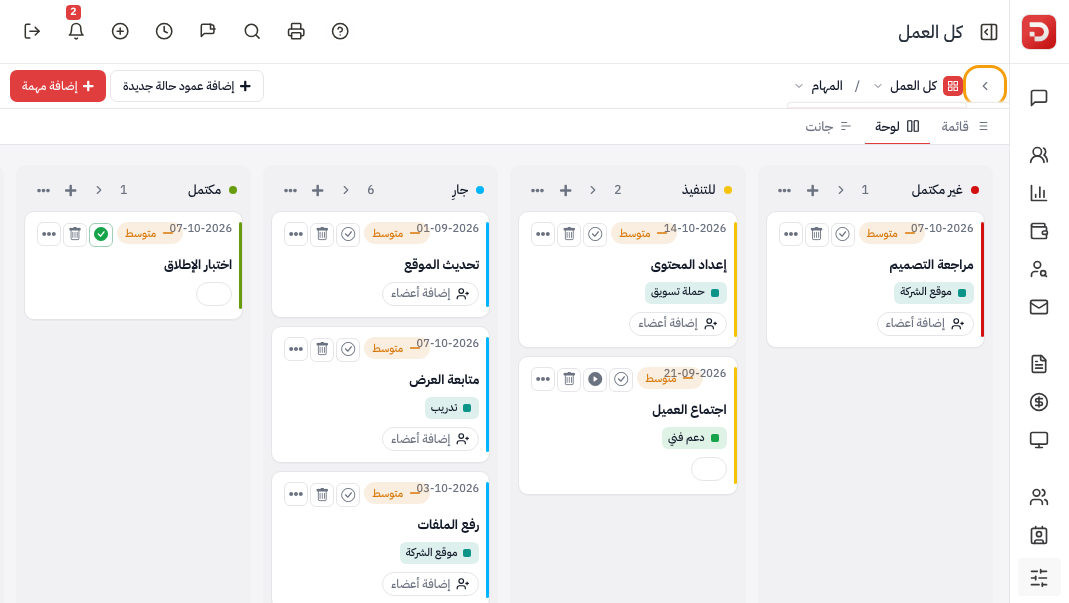Mark إعداد المحتوى task as complete

click(595, 234)
